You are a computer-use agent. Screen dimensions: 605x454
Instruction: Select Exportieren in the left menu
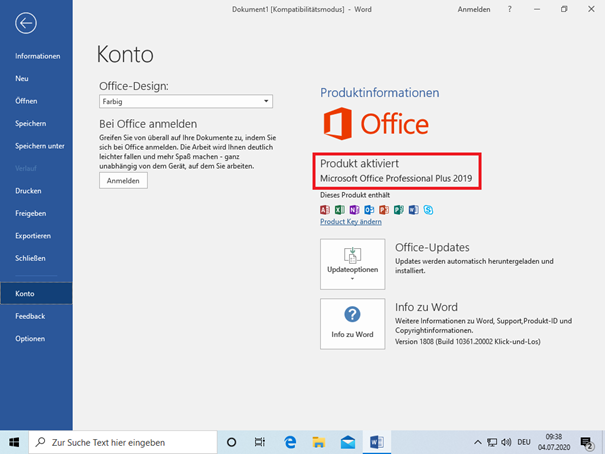33,235
